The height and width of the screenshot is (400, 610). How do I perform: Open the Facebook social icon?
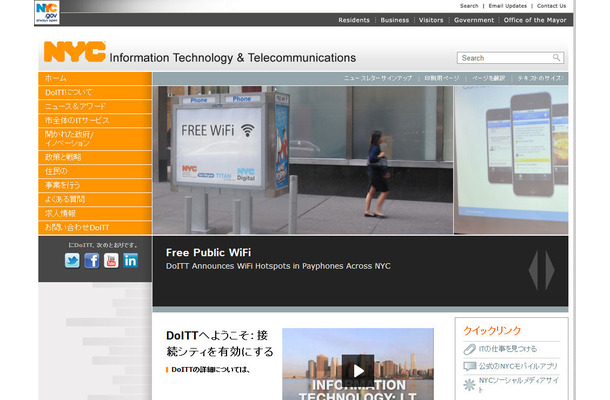[x=92, y=260]
